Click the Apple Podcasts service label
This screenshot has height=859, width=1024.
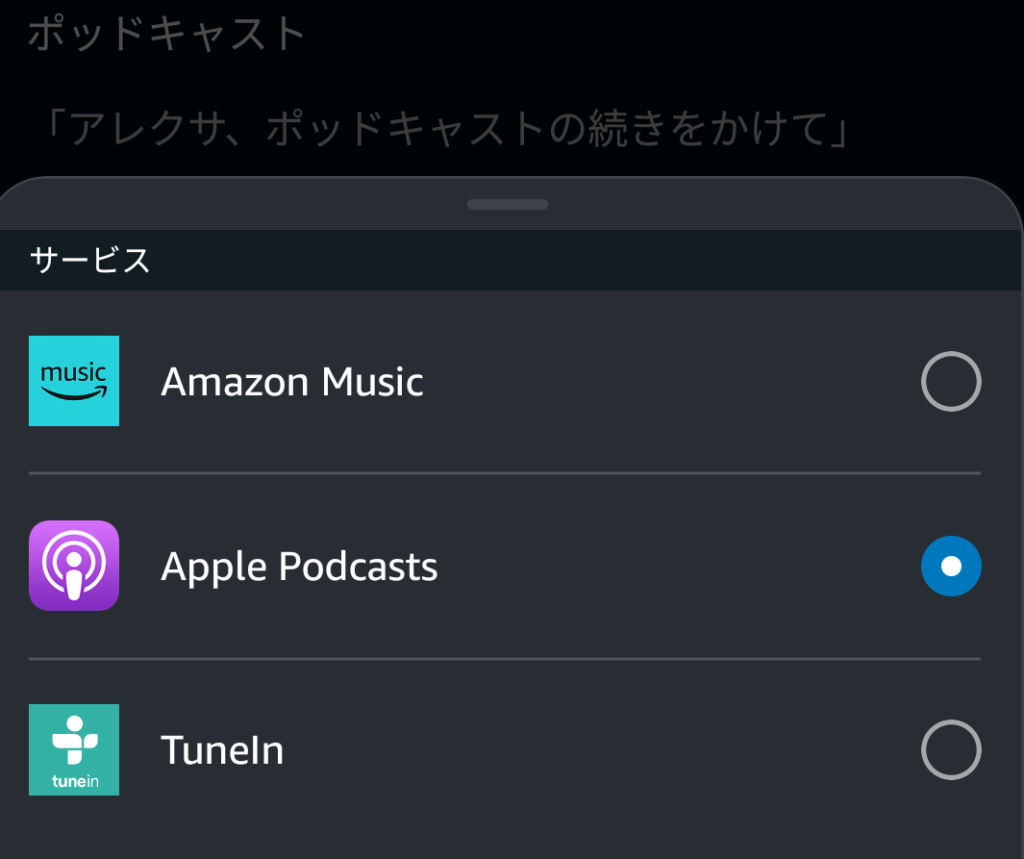click(299, 566)
